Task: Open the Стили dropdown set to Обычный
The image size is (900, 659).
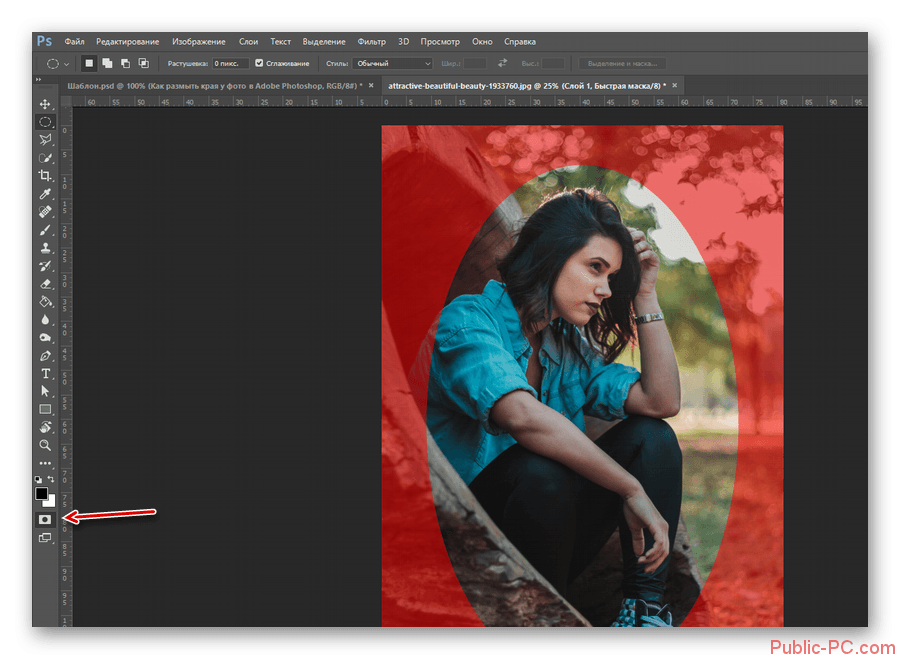Action: pyautogui.click(x=393, y=63)
